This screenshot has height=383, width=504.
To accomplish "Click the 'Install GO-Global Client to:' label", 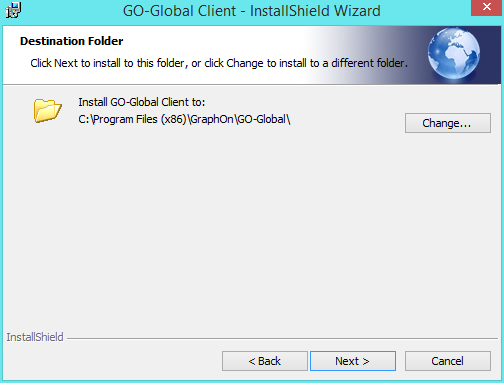I will tap(142, 102).
